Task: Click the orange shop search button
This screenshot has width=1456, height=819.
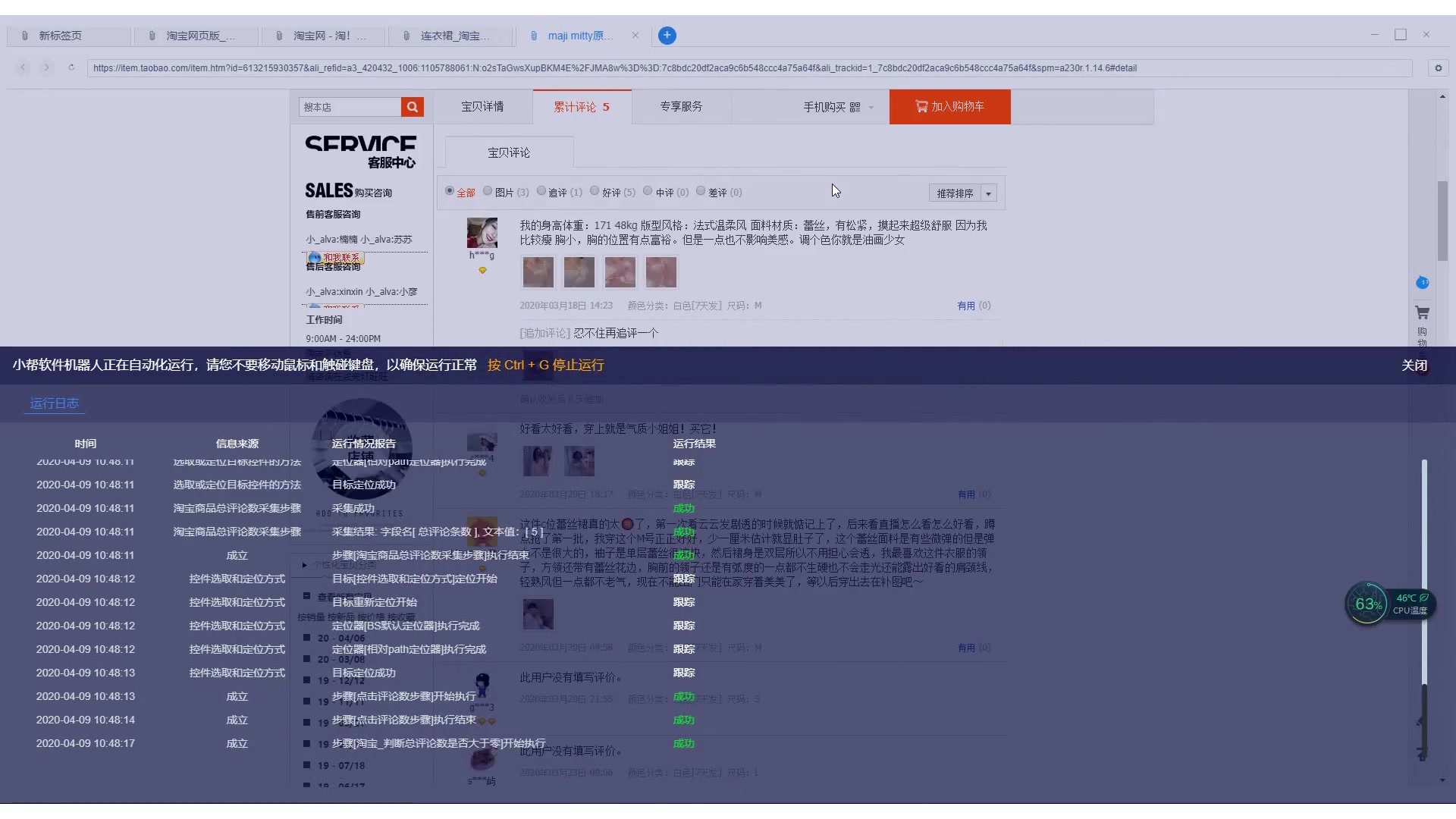Action: (x=412, y=107)
